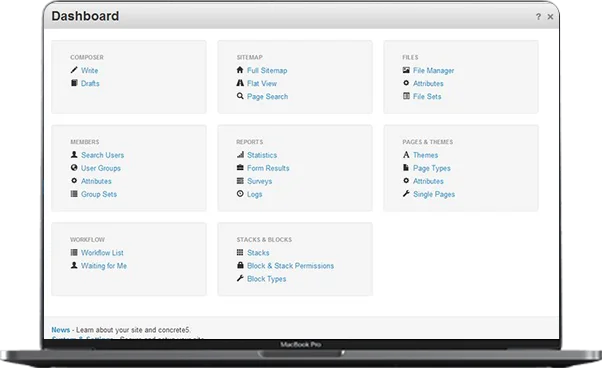Viewport: 602px width, 368px height.
Task: Open Search Users link
Action: click(103, 155)
